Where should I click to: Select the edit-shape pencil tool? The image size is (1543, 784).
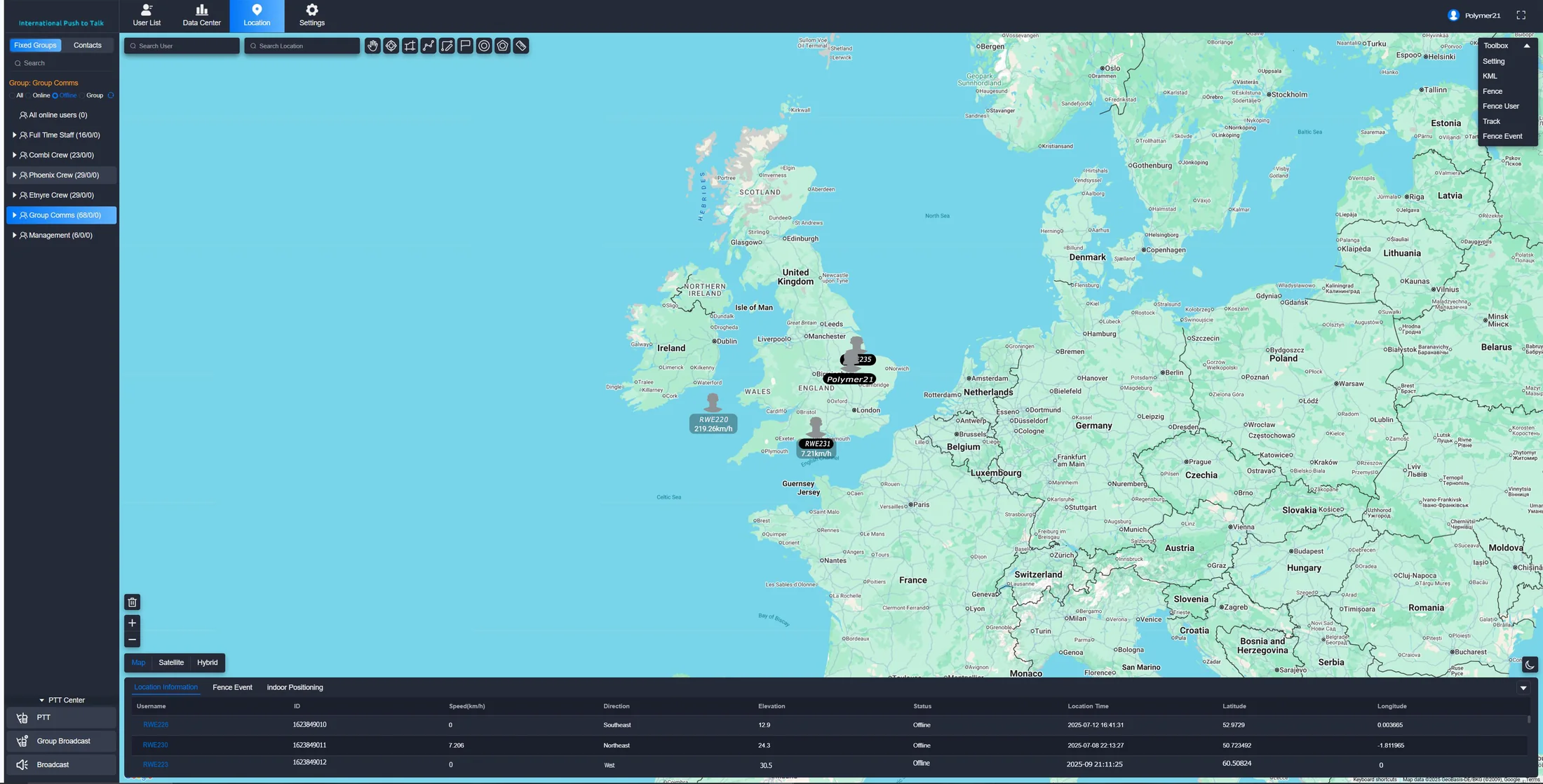(447, 46)
